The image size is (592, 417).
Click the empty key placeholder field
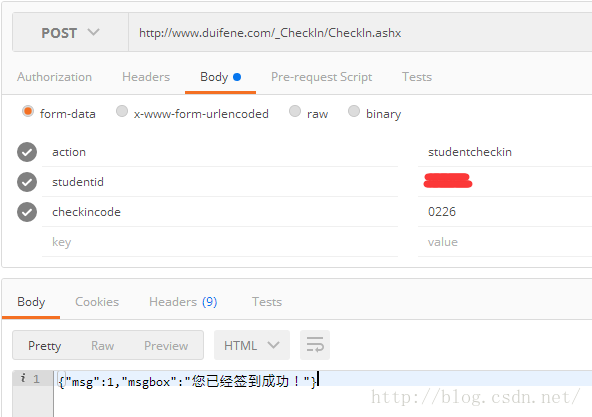pyautogui.click(x=220, y=242)
